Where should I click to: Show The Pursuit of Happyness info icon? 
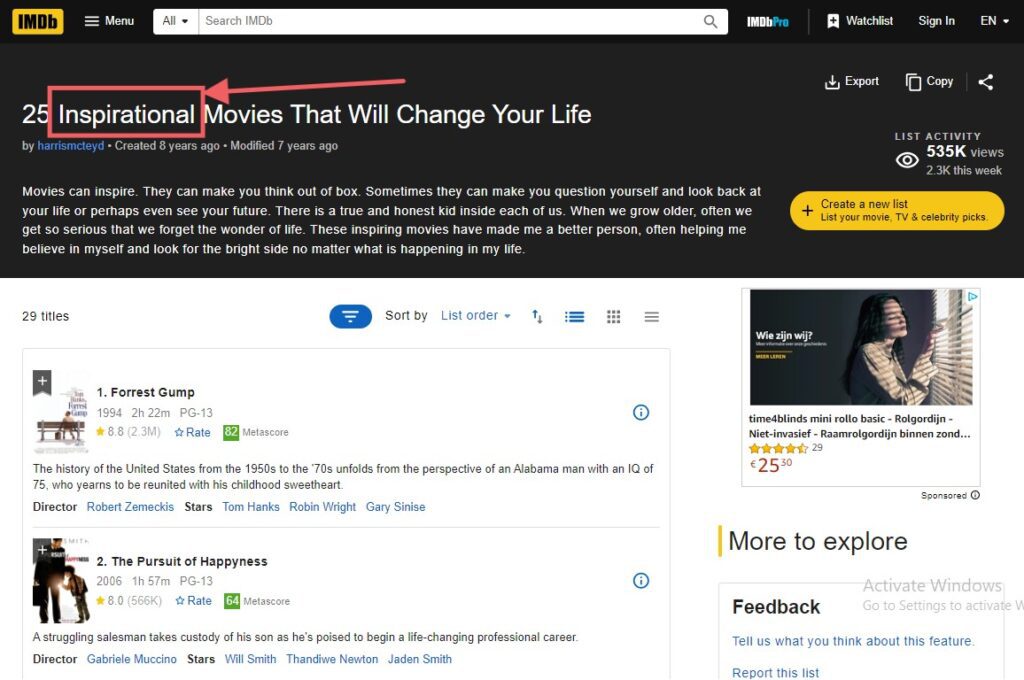[x=641, y=581]
